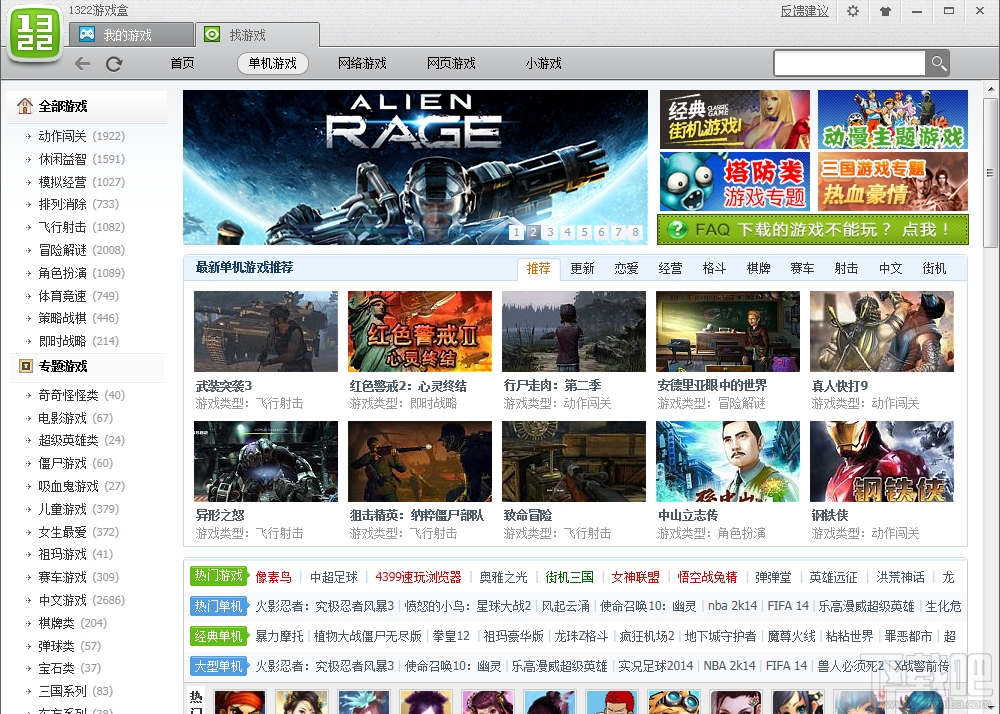Open 真人快打9 thumbnail
1000x714 pixels.
(x=882, y=332)
